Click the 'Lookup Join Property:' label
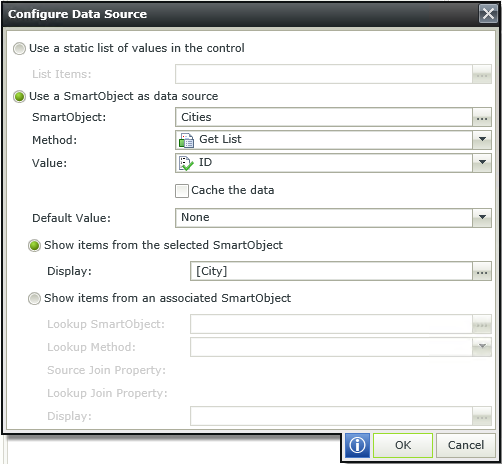 click(107, 393)
